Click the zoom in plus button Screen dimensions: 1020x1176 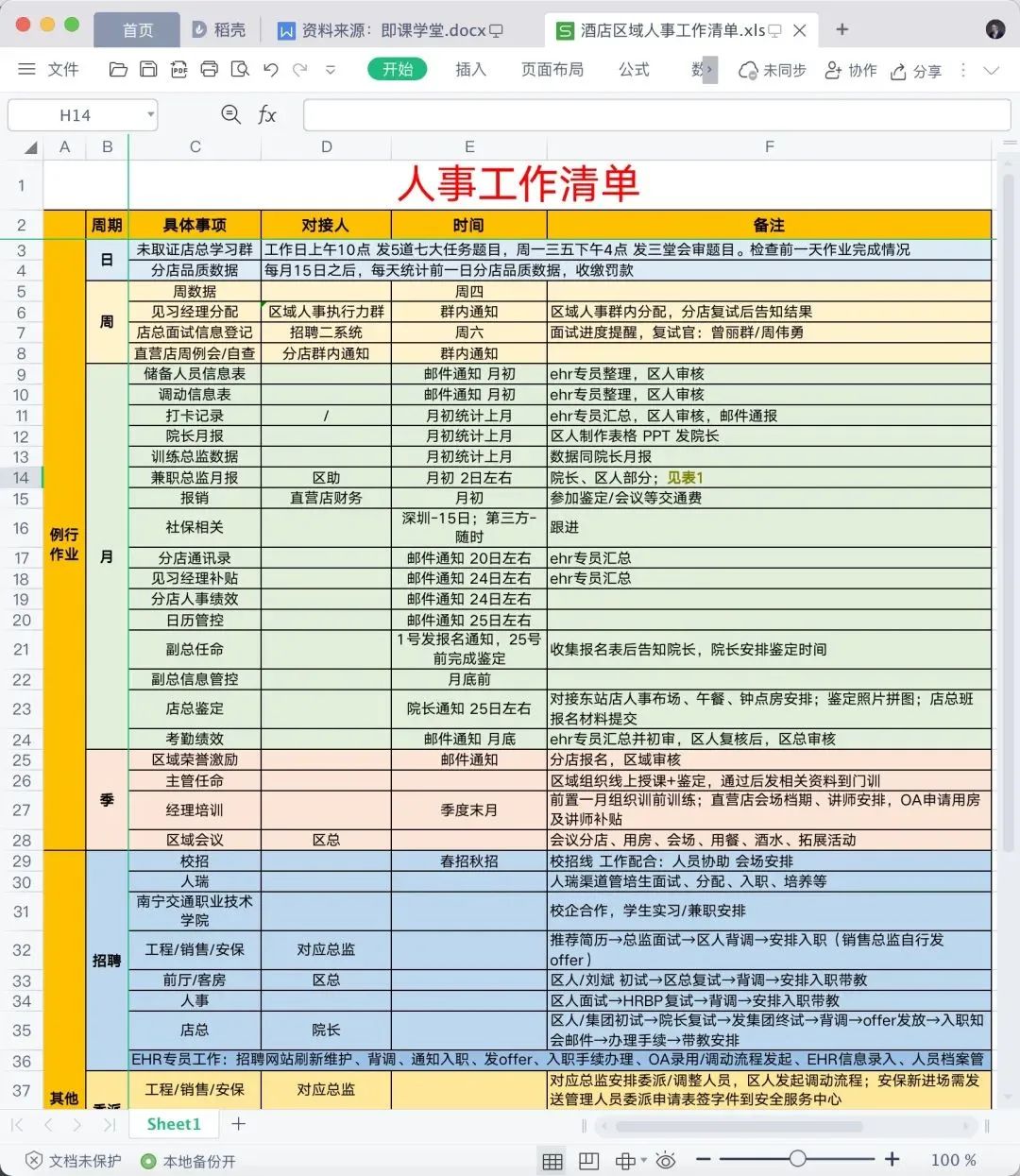pos(892,1159)
